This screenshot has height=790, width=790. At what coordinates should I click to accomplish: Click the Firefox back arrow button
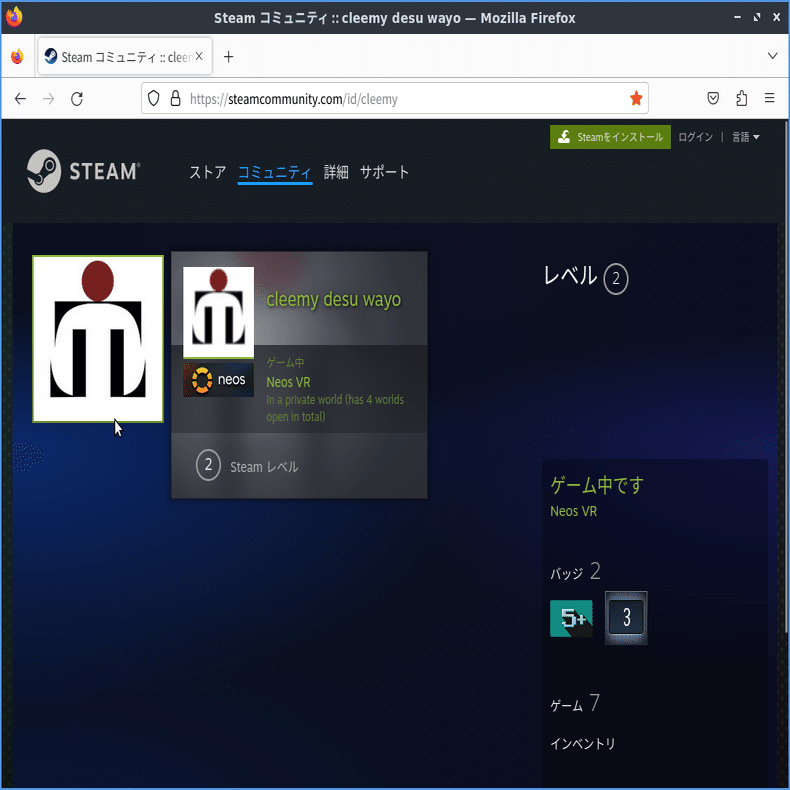[20, 99]
